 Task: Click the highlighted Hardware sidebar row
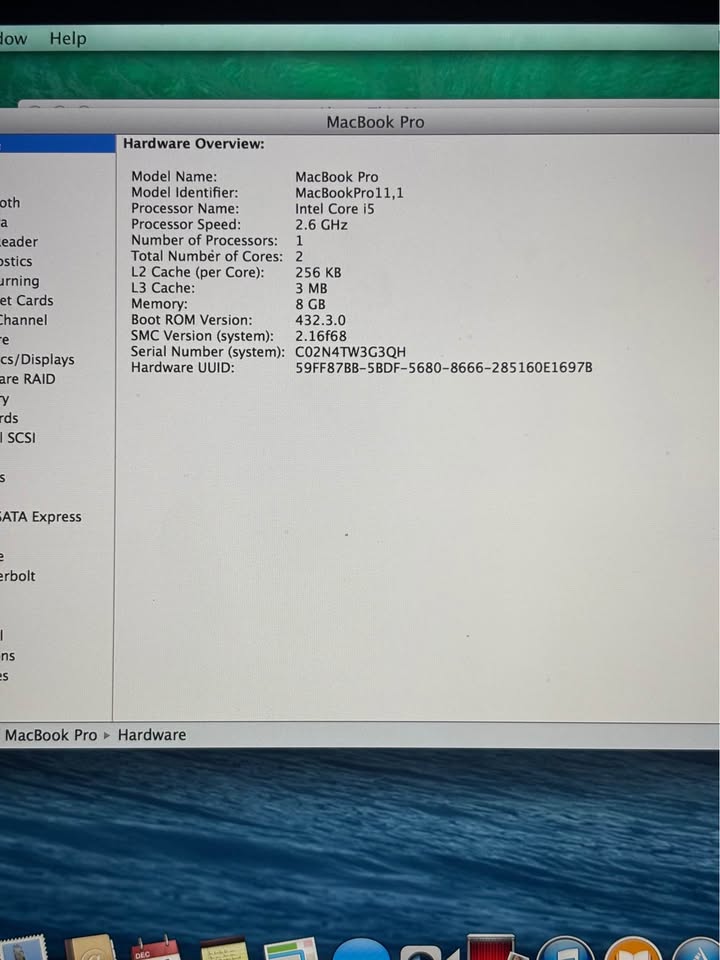point(57,144)
